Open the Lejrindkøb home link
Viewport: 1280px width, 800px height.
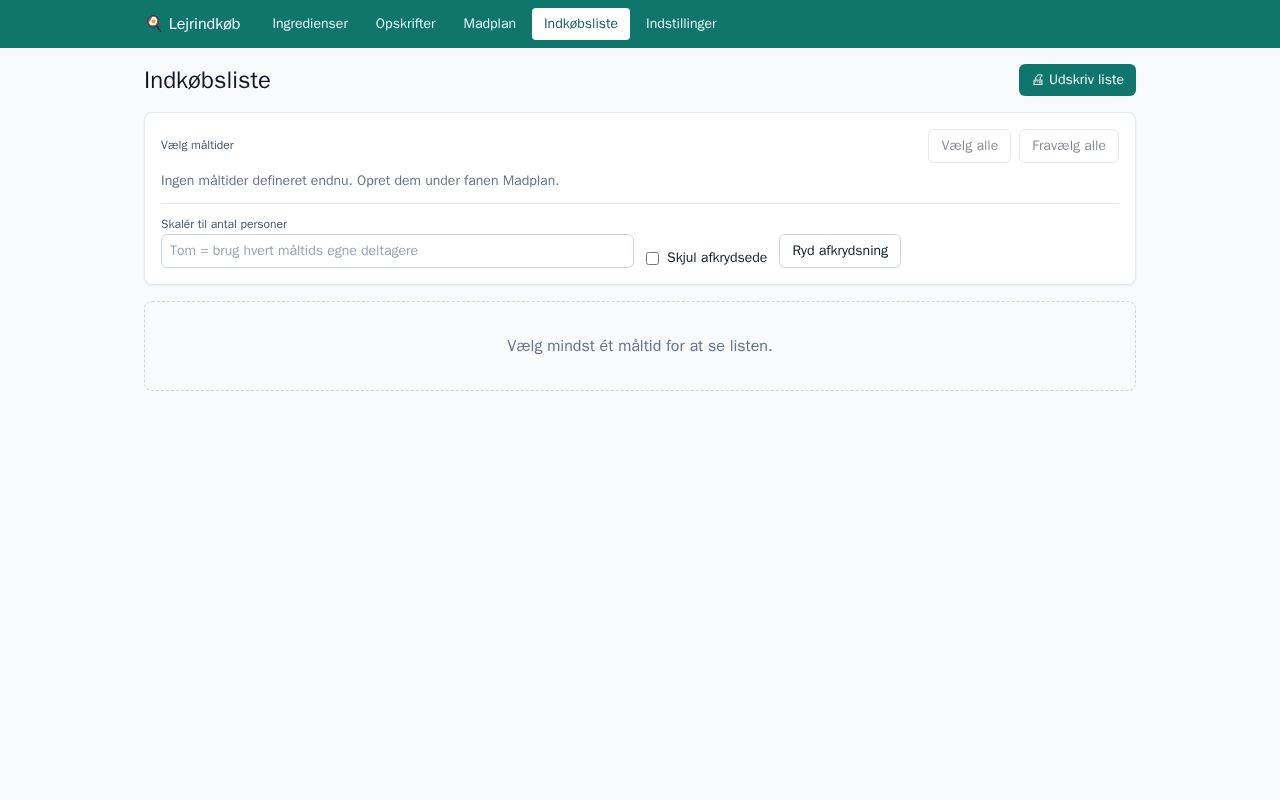point(193,24)
